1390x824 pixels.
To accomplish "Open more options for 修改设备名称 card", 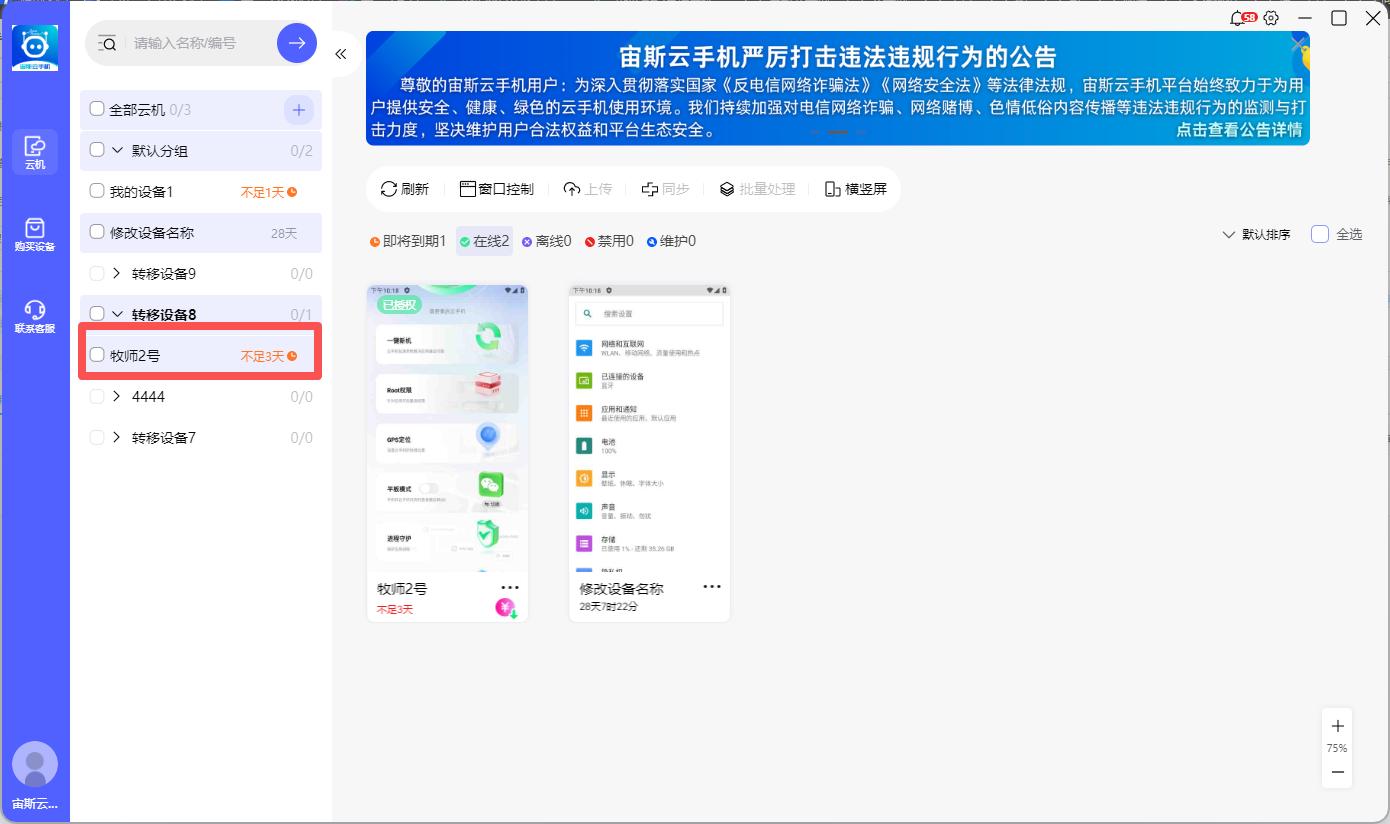I will pos(712,587).
